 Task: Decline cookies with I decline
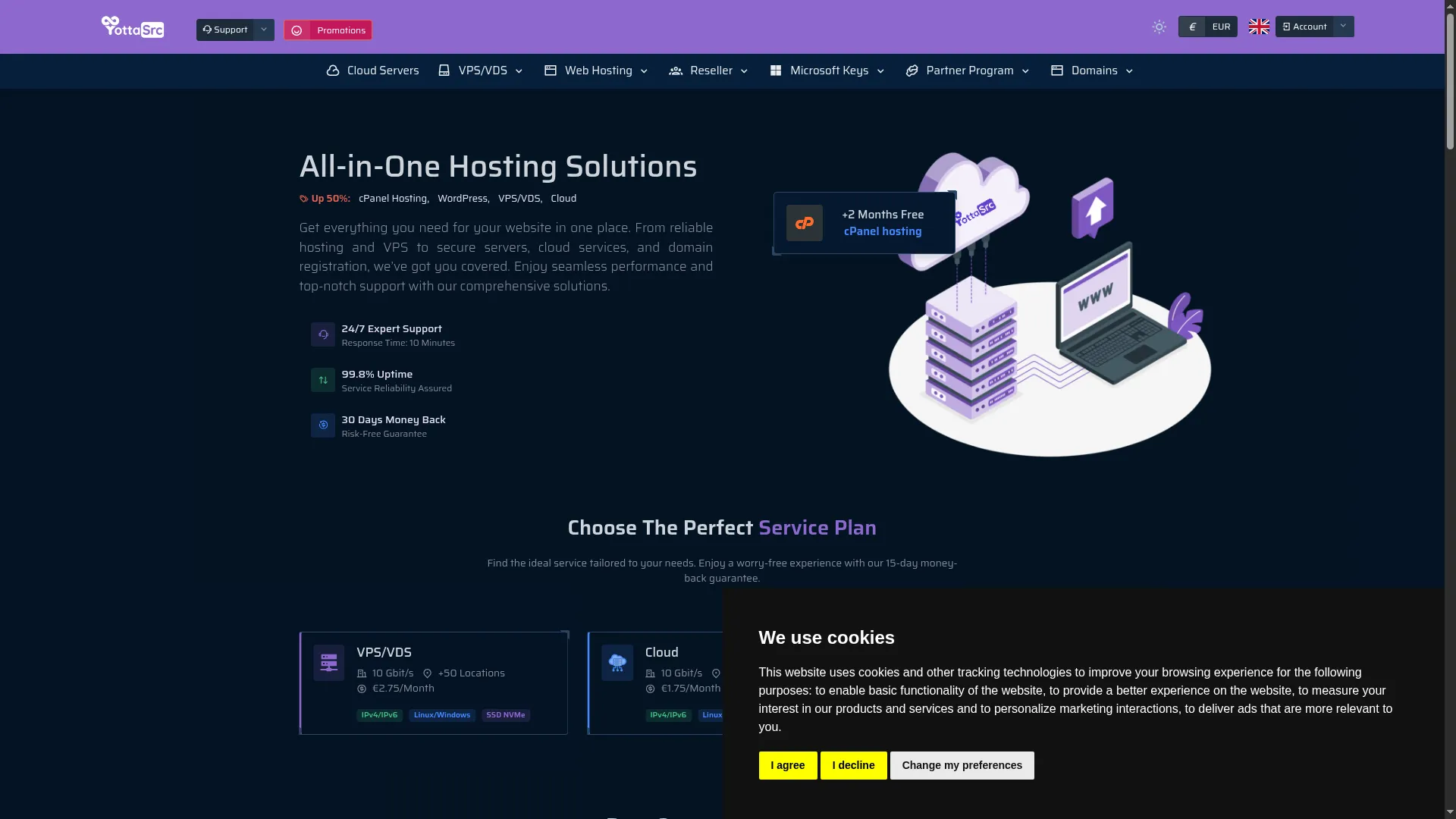[x=853, y=766]
